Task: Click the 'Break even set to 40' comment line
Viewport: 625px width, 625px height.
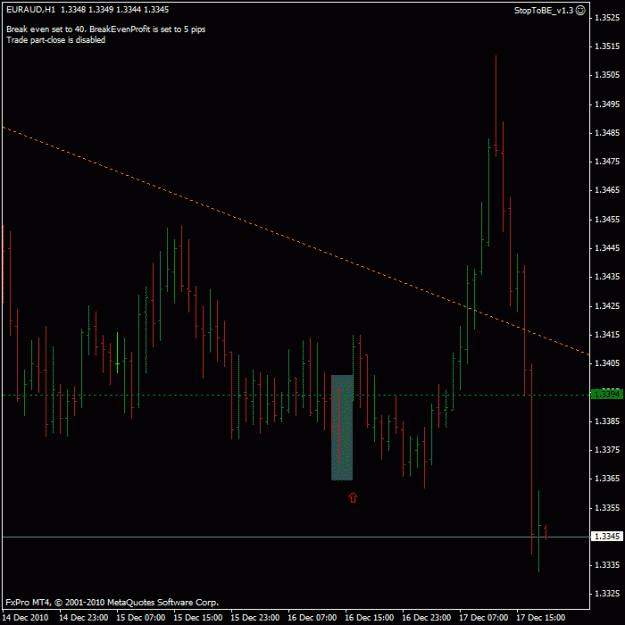Action: coord(106,29)
